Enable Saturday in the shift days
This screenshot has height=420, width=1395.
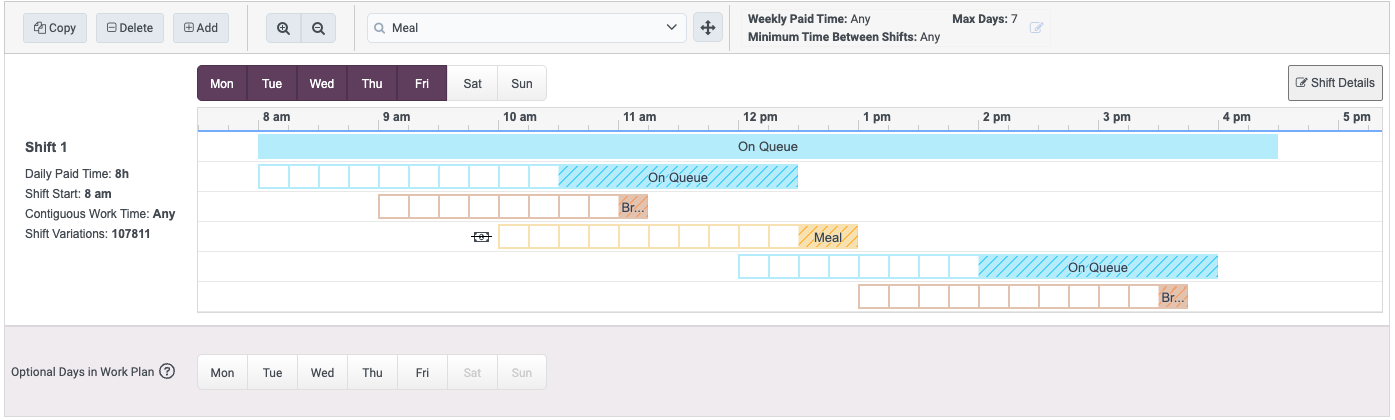(x=472, y=83)
